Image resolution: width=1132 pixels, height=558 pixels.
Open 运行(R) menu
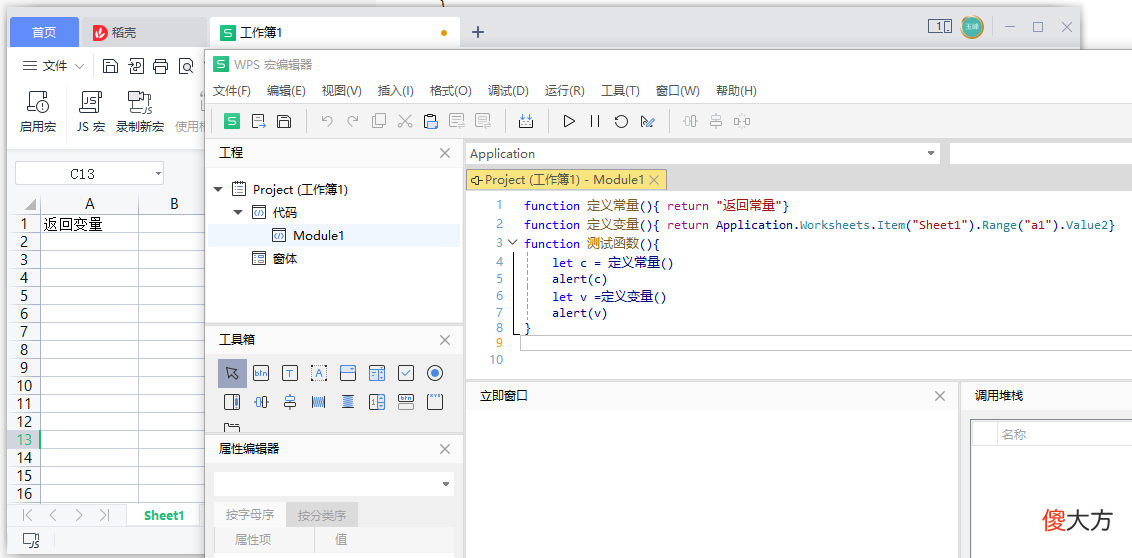coord(565,91)
